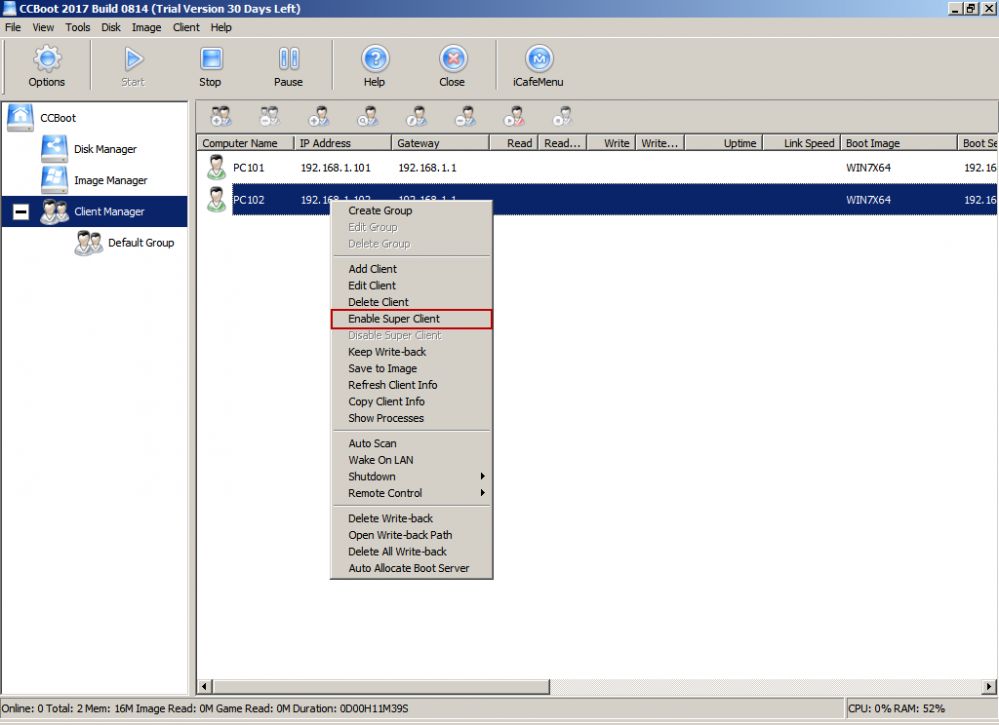Click PC101 IP address 192.168.1.101
Viewport: 999px width, 725px height.
(x=336, y=168)
